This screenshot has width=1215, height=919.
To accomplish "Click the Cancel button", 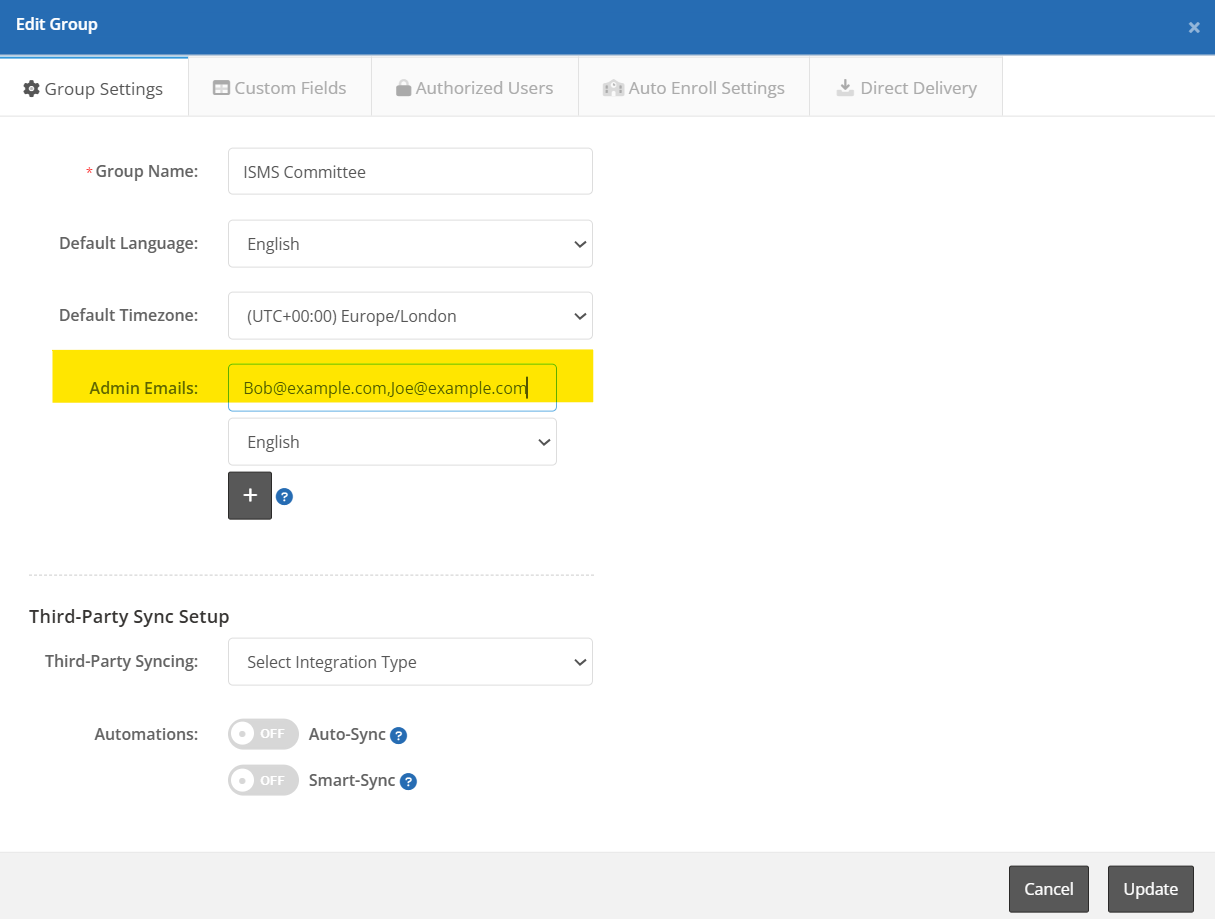I will [1048, 889].
